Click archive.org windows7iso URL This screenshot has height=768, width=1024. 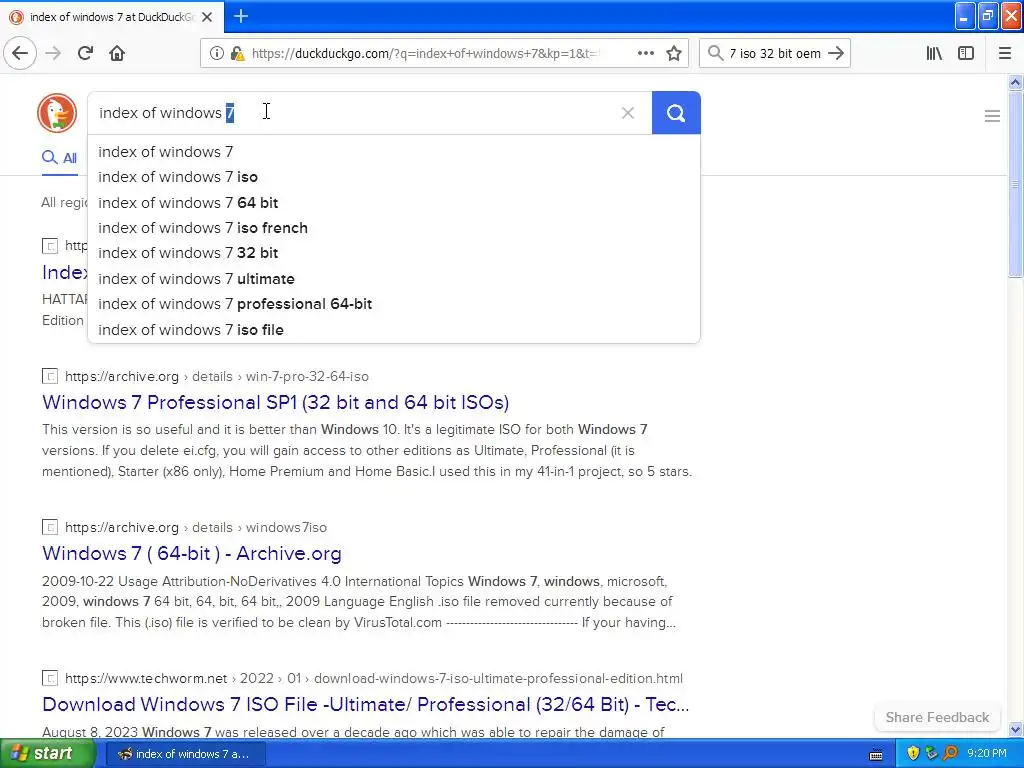pos(196,528)
